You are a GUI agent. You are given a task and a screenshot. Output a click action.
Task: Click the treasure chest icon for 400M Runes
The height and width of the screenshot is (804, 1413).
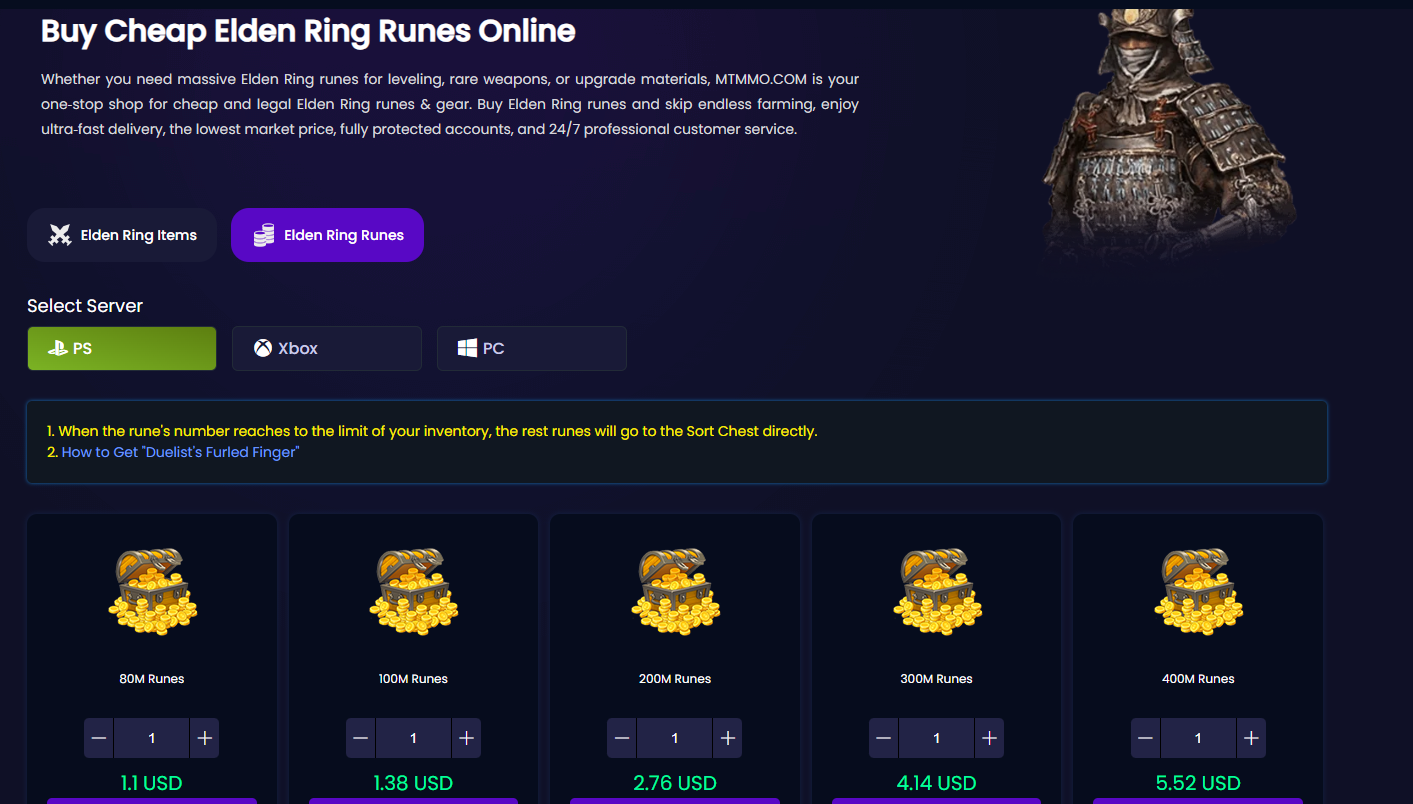(1198, 592)
